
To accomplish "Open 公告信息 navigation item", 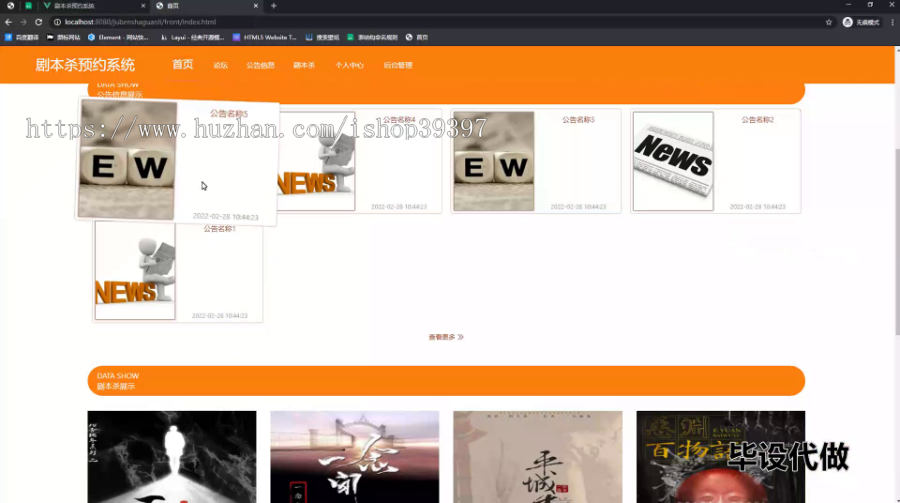I will coord(261,65).
